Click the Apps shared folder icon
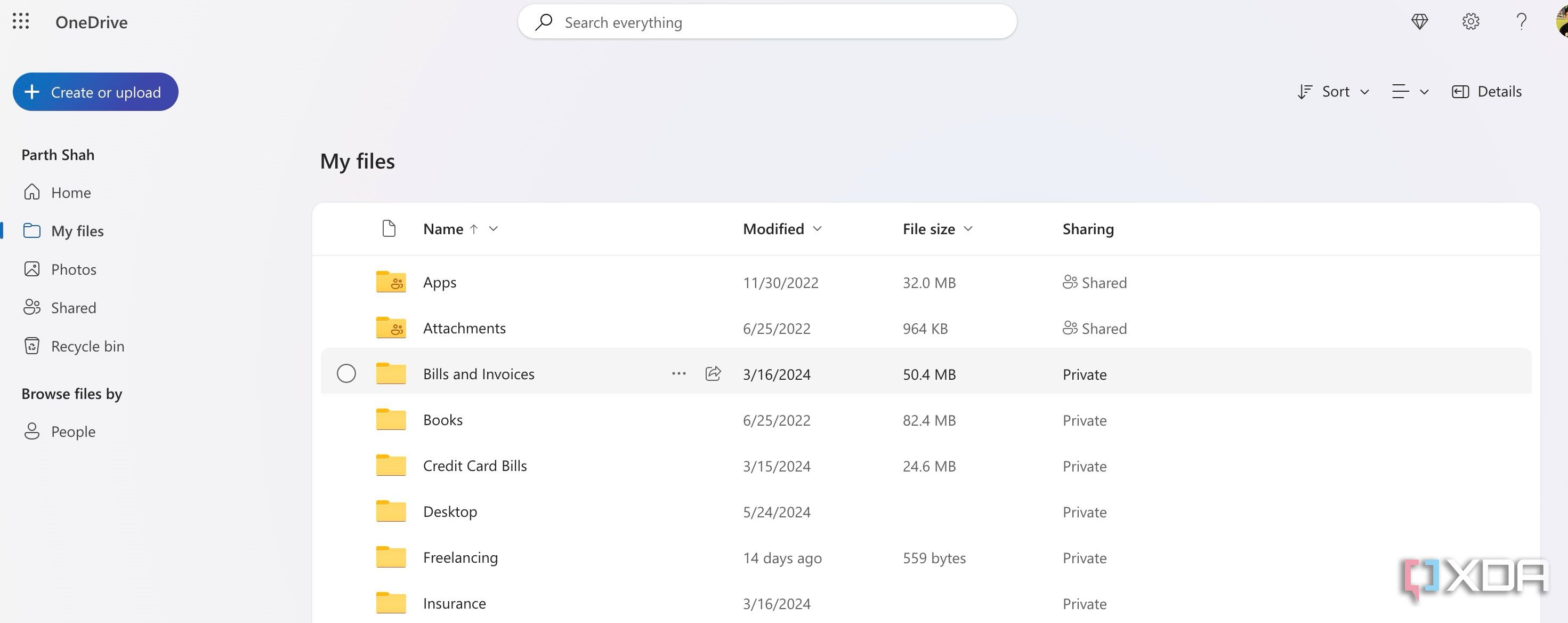 pyautogui.click(x=391, y=281)
